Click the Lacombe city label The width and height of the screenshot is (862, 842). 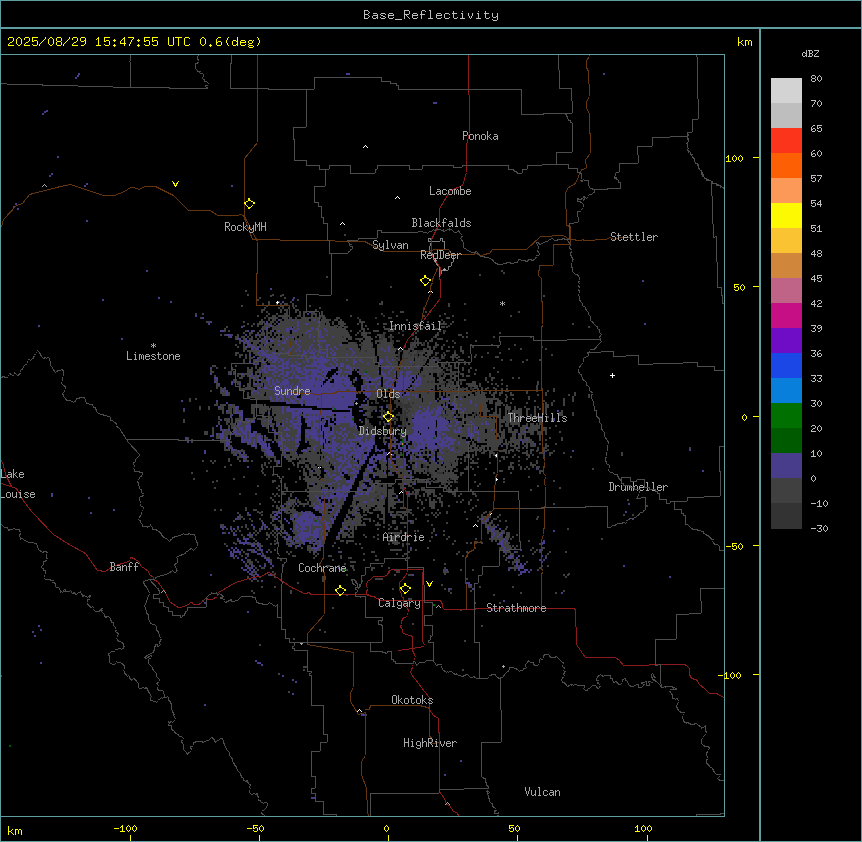pos(450,191)
